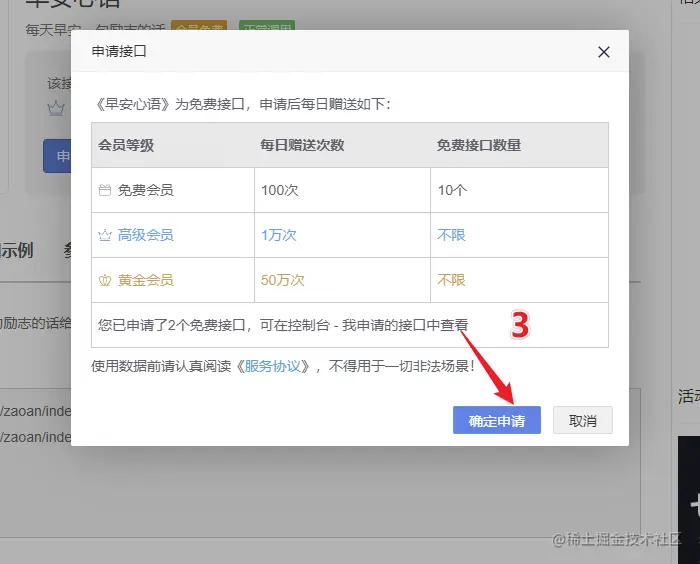Screen dimensions: 700x564
Task: Click the 取消 button
Action: 583,420
